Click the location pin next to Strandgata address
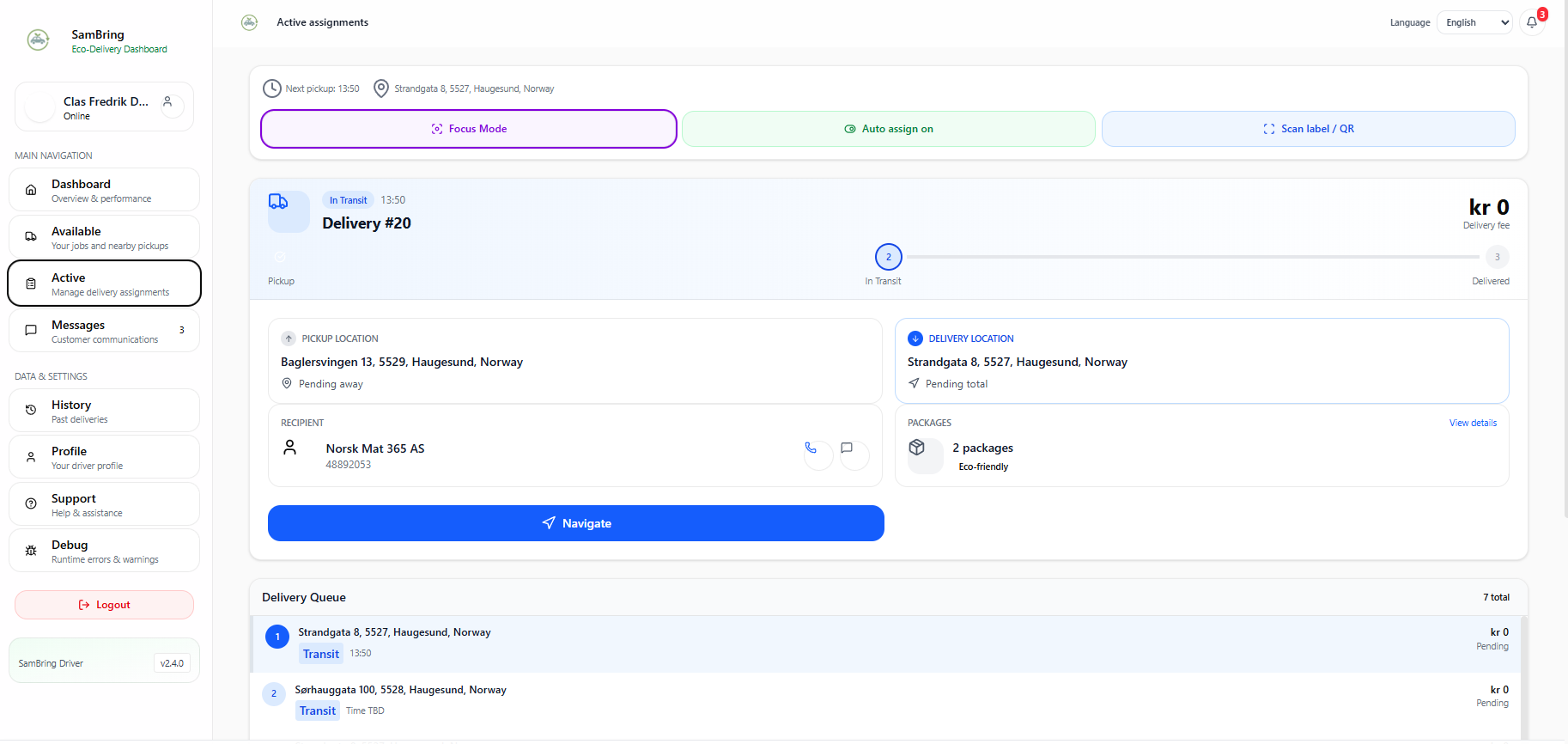Screen dimensions: 1568x744 (x=380, y=88)
